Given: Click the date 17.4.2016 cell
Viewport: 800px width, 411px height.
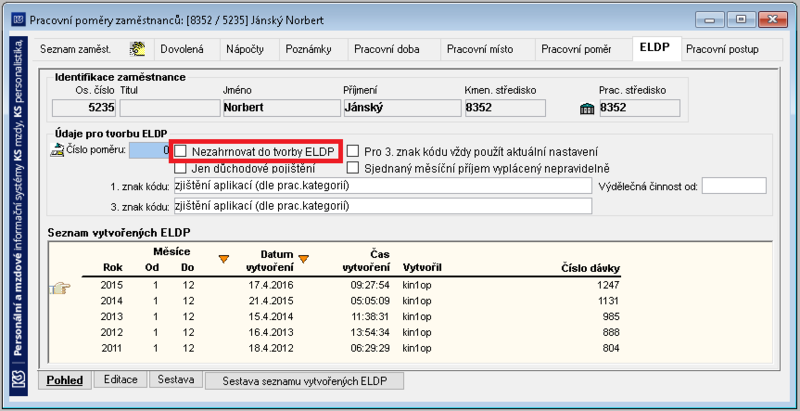Looking at the screenshot, I should tap(272, 285).
